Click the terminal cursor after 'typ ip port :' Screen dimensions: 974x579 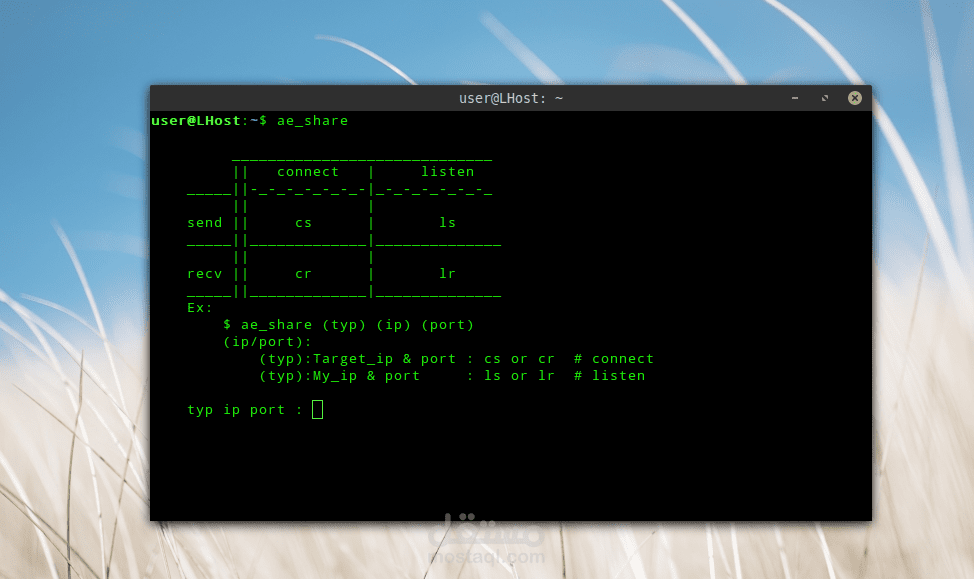(317, 409)
